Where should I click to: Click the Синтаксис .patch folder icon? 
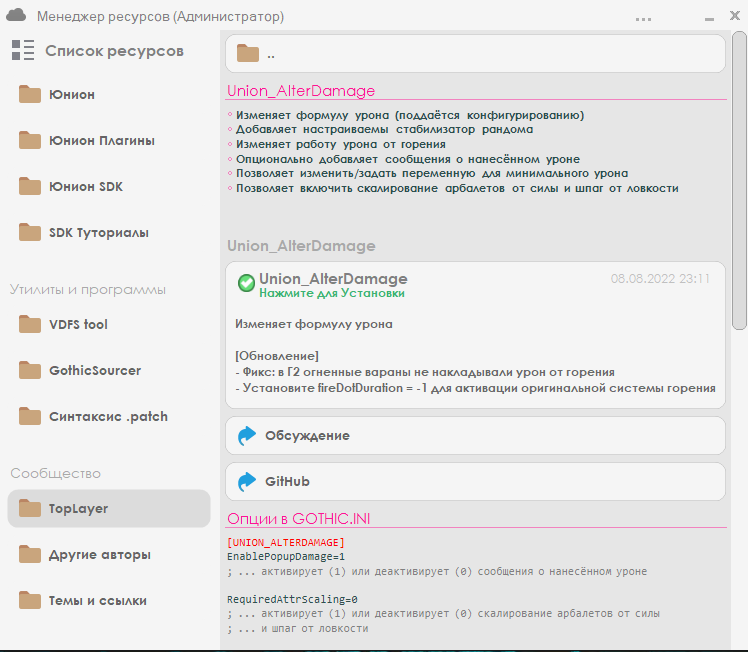click(x=30, y=416)
